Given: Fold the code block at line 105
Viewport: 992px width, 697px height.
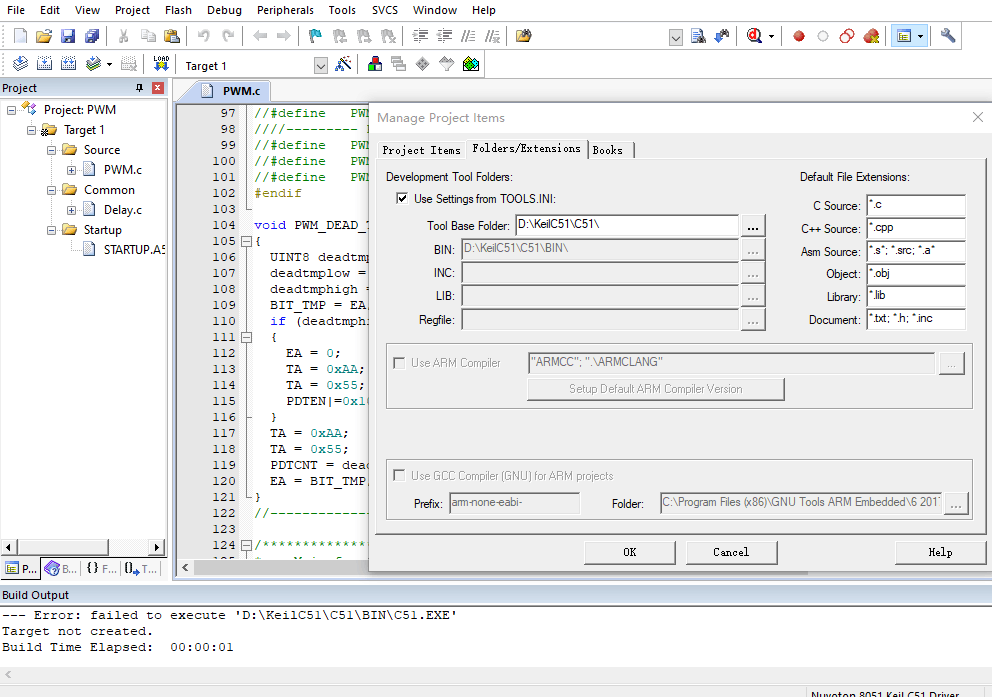Looking at the screenshot, I should (x=246, y=241).
